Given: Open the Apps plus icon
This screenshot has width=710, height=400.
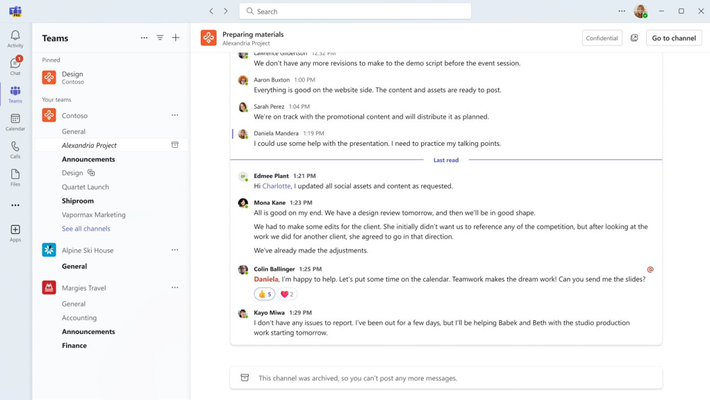Looking at the screenshot, I should pyautogui.click(x=15, y=233).
